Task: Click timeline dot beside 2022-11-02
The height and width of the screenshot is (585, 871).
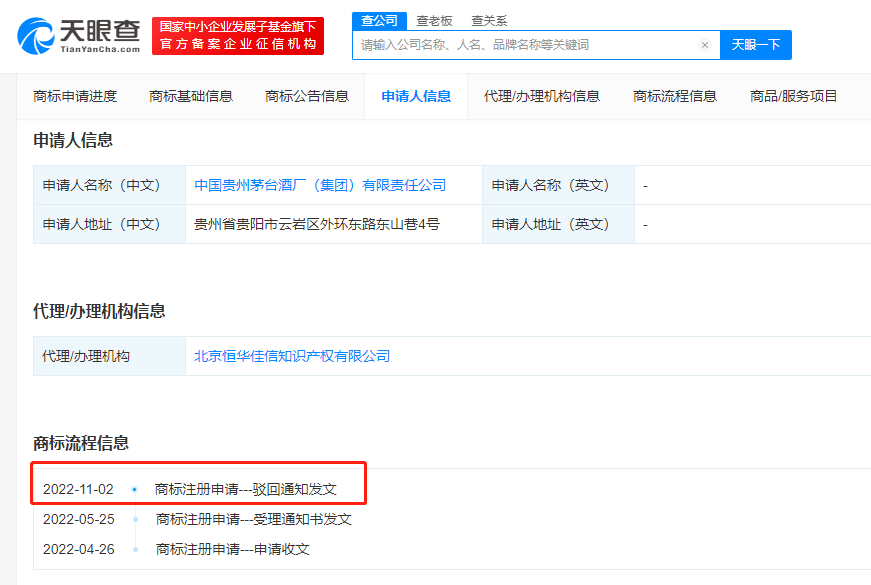Action: [x=134, y=489]
